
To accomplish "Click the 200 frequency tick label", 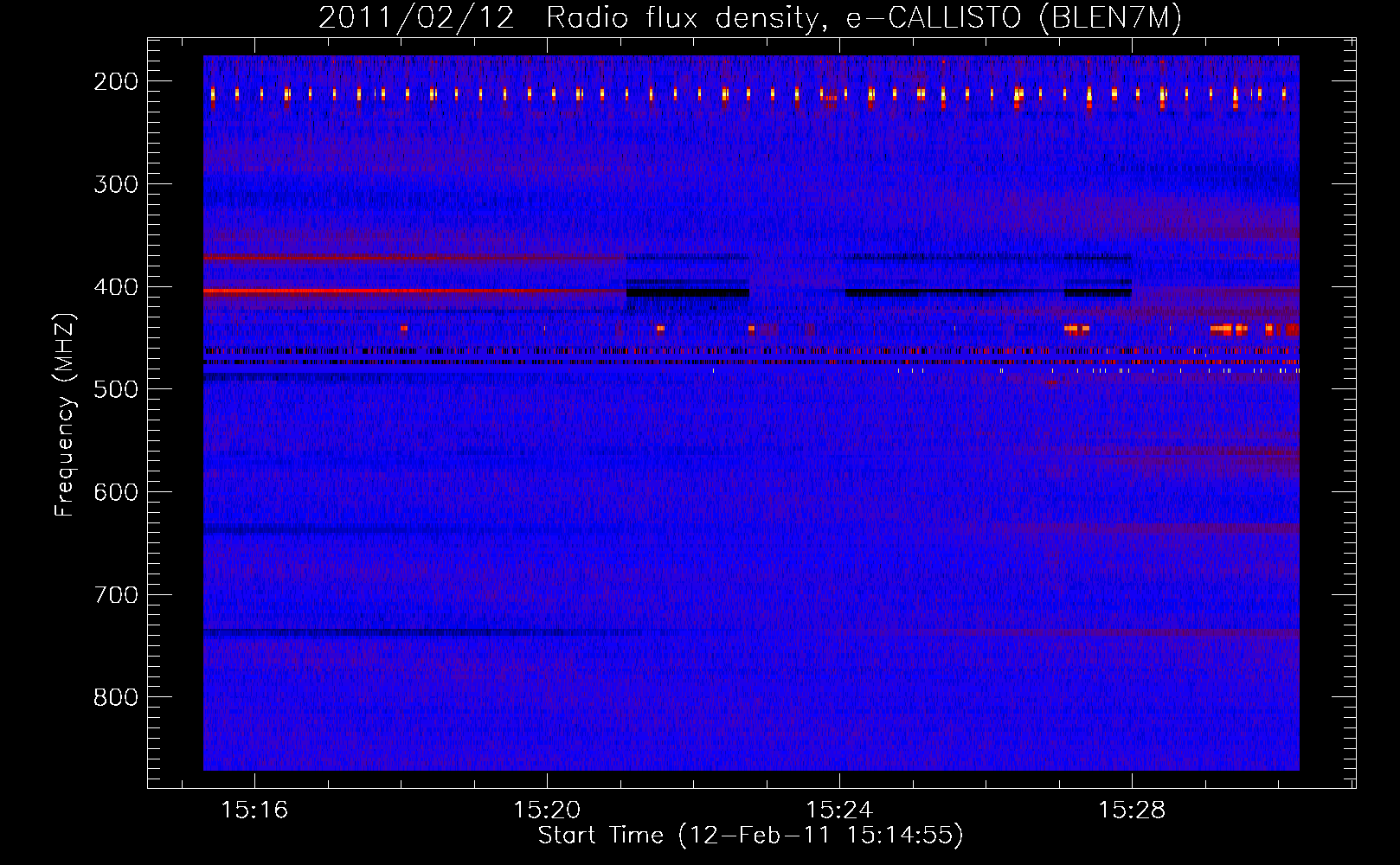I will point(116,81).
